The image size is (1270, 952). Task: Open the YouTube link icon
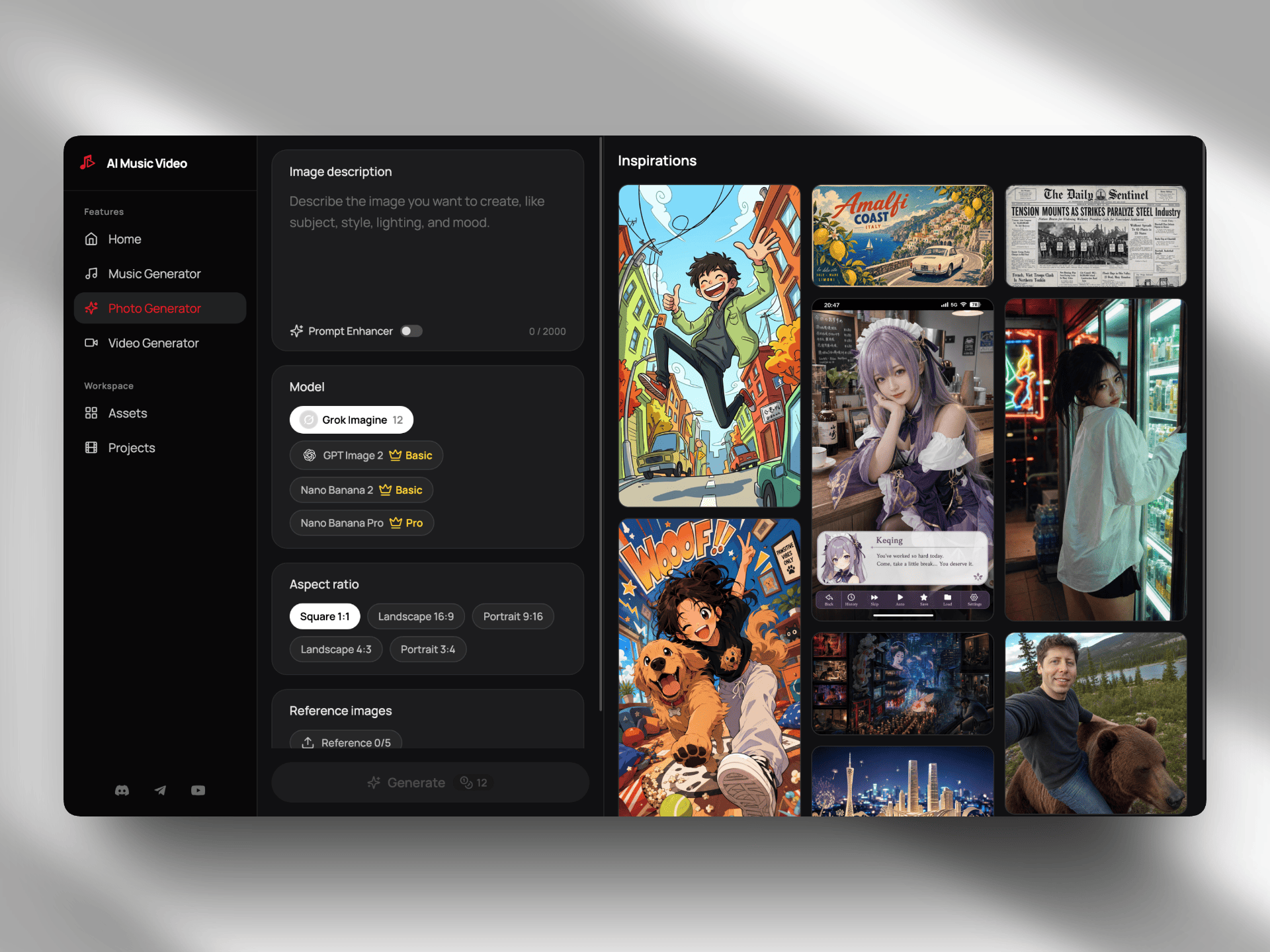198,790
